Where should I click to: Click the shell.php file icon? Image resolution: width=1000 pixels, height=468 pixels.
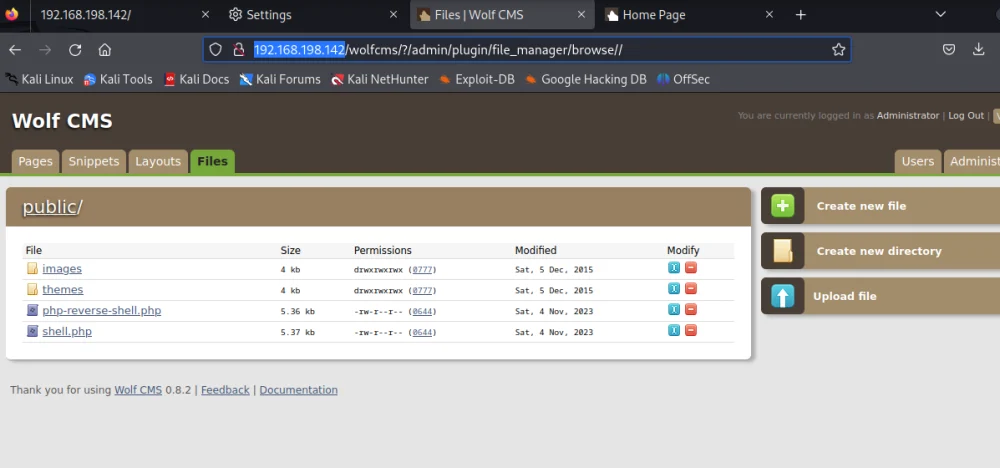(33, 332)
